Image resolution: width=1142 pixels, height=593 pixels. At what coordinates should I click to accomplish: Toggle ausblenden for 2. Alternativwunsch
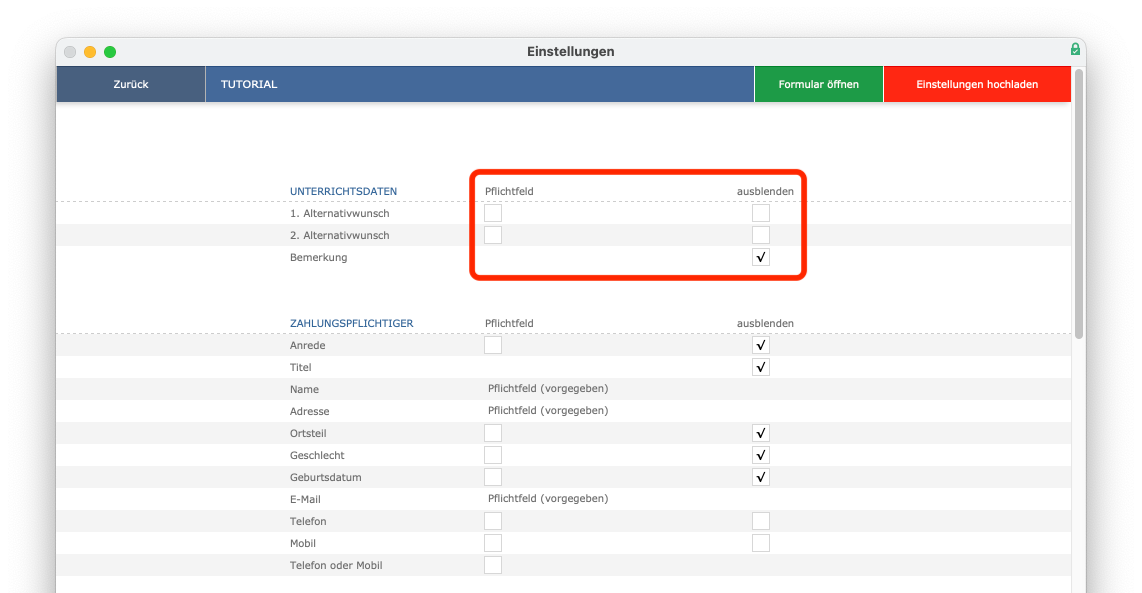[761, 235]
